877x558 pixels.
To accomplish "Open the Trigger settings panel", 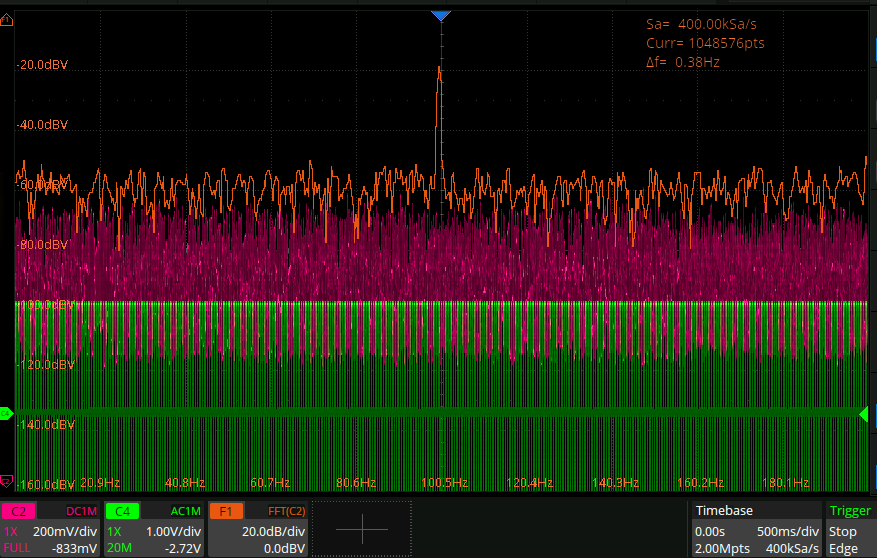I will 848,511.
